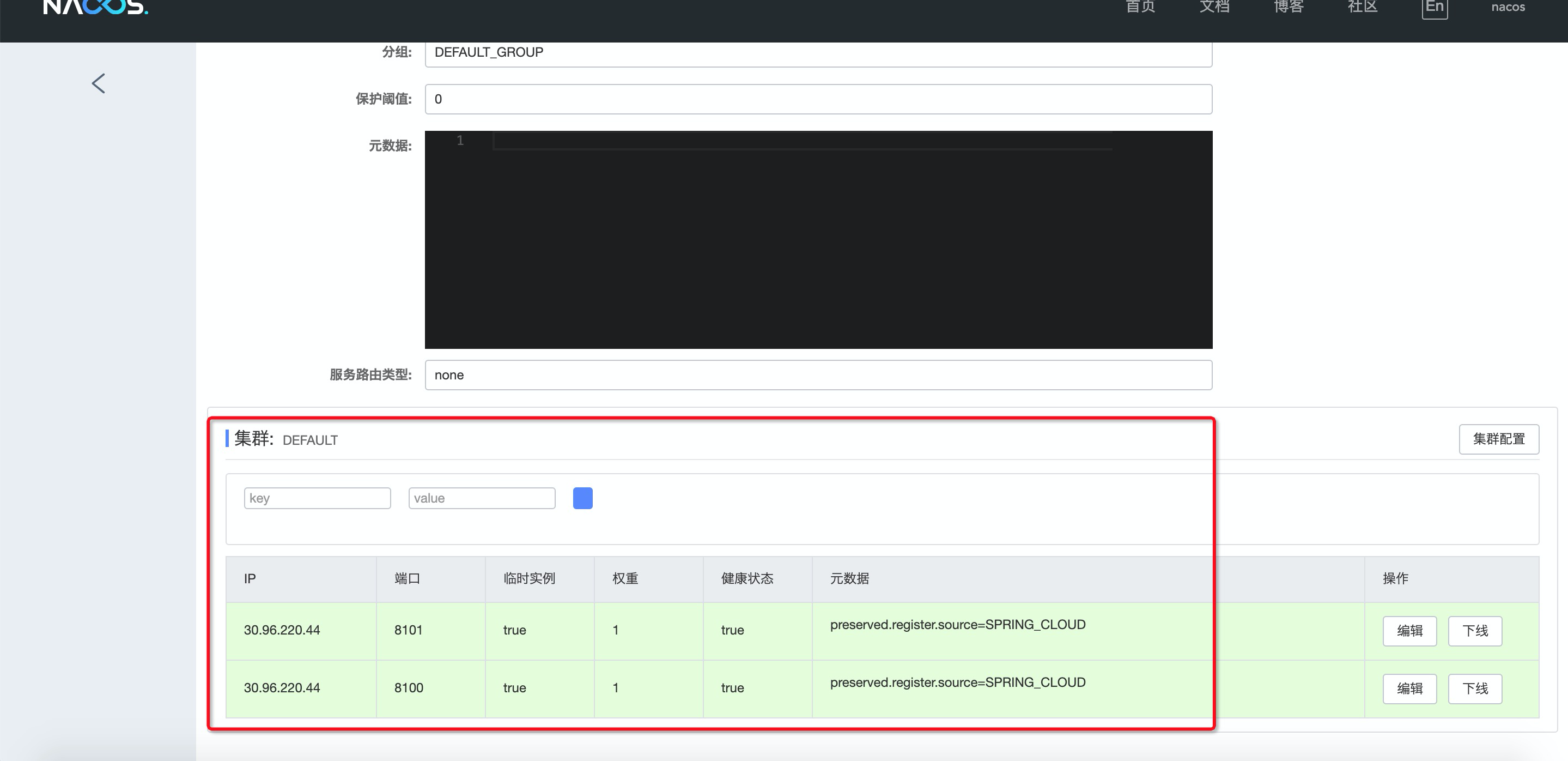Take the port 8101 instance offline
This screenshot has width=1568, height=761.
[x=1475, y=631]
